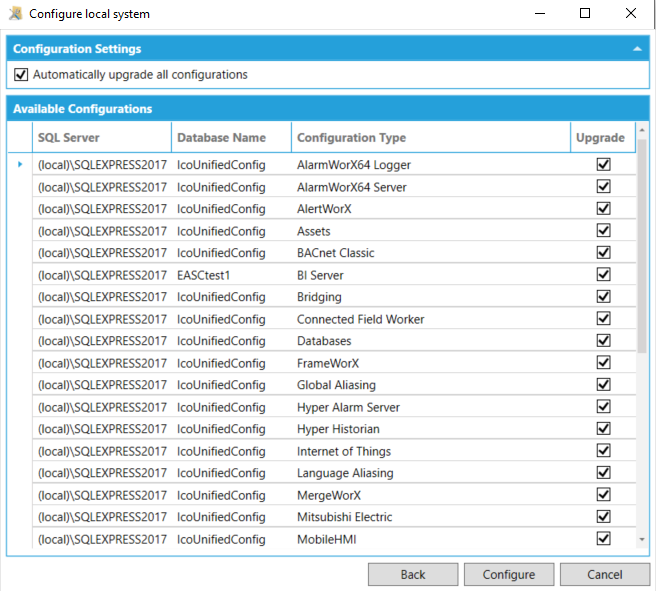This screenshot has height=591, width=656.
Task: Select the FrameWorX cell
Action: coord(431,363)
